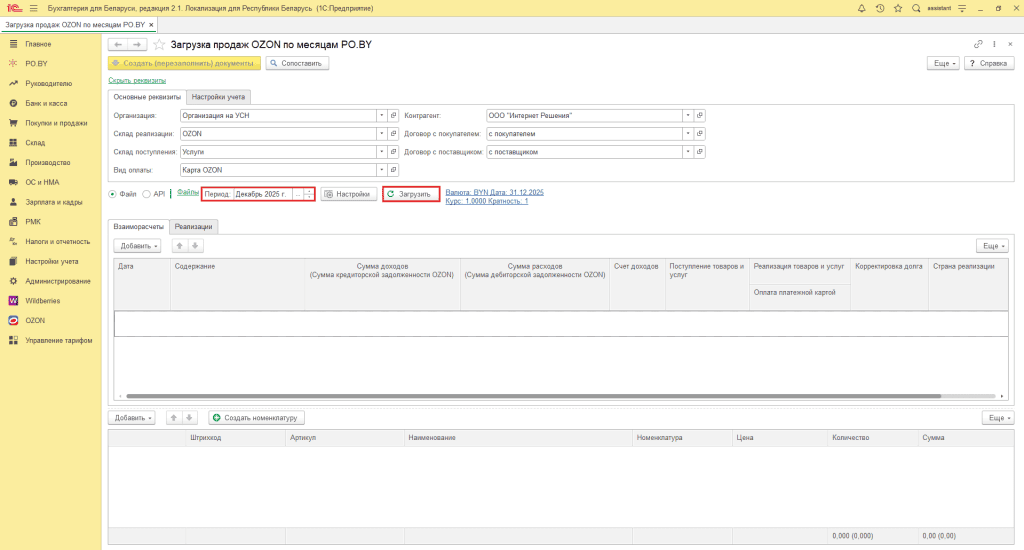1024x550 pixels.
Task: Select the API radio option
Action: click(x=146, y=194)
